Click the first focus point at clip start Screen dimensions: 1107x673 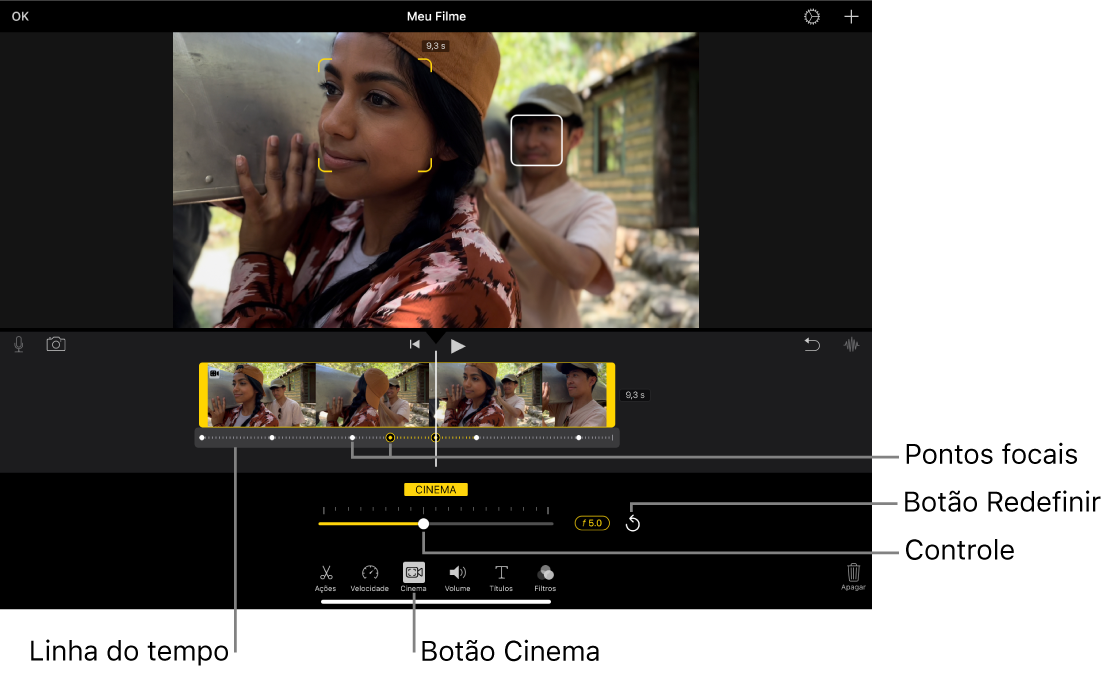point(202,438)
